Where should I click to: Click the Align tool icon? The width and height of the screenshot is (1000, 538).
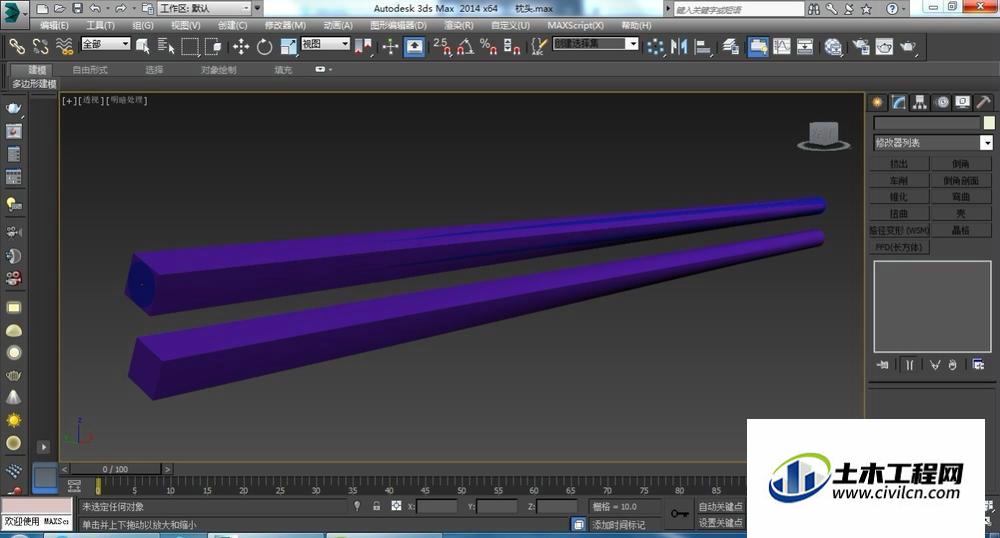pyautogui.click(x=702, y=46)
